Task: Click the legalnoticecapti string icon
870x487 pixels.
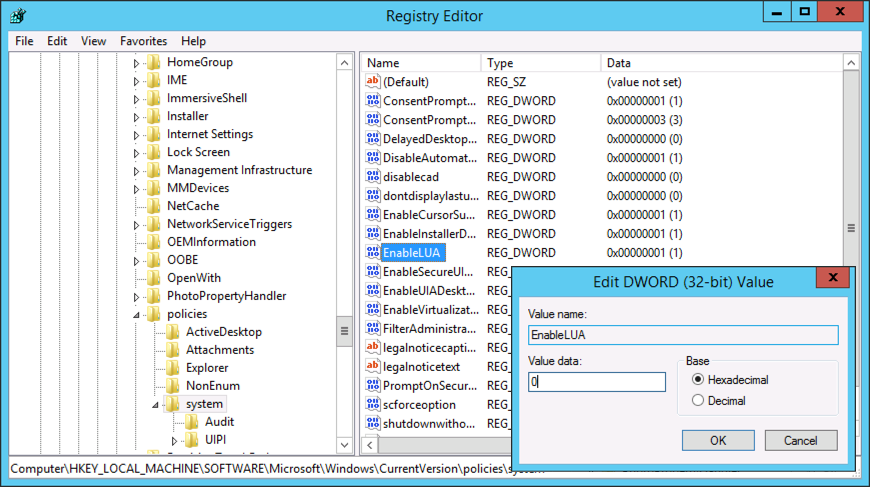Action: click(x=373, y=347)
